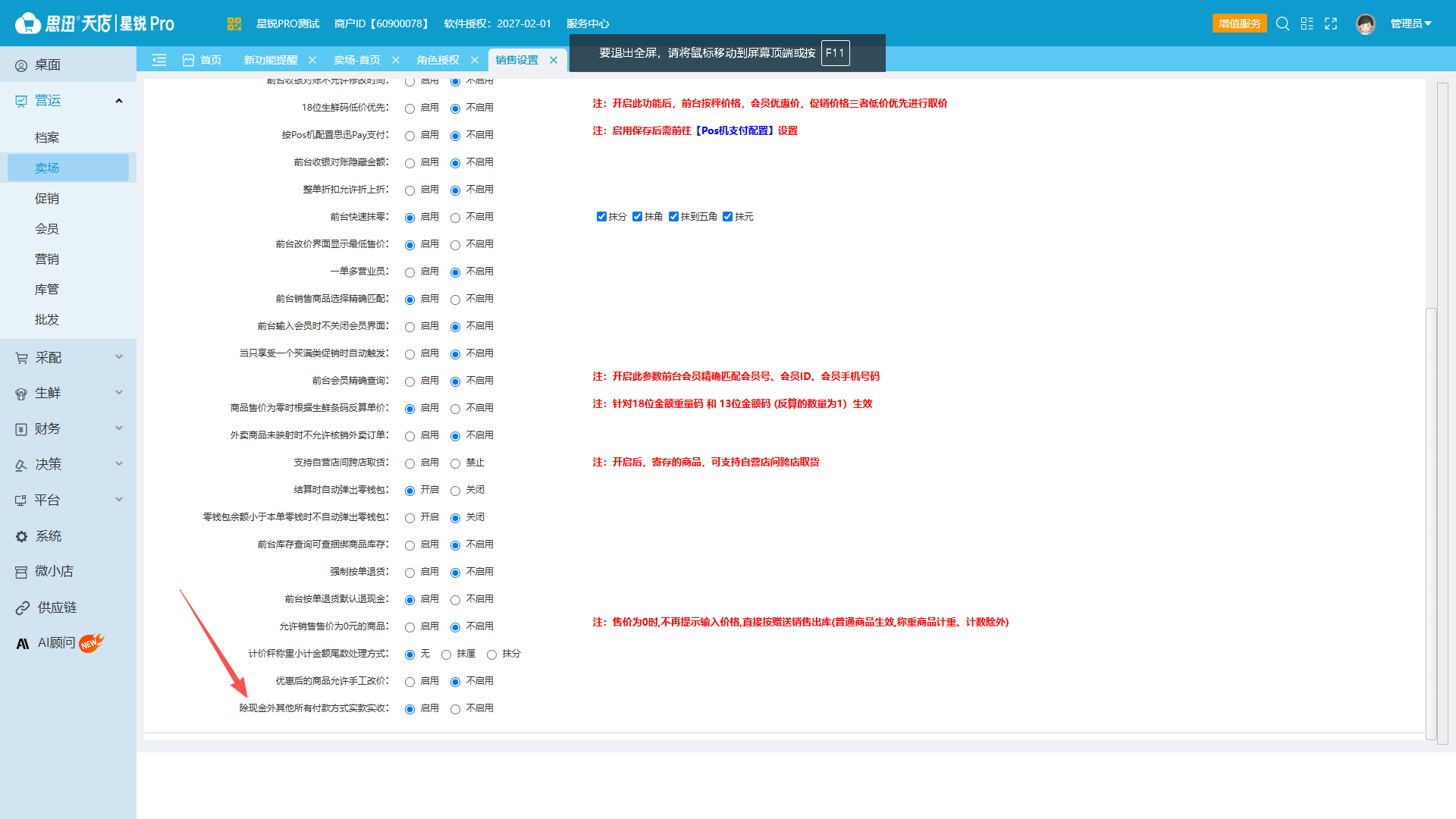Select 抹厘 for 计价秤重小计金额尾数处理方式
This screenshot has height=819, width=1456.
(446, 654)
